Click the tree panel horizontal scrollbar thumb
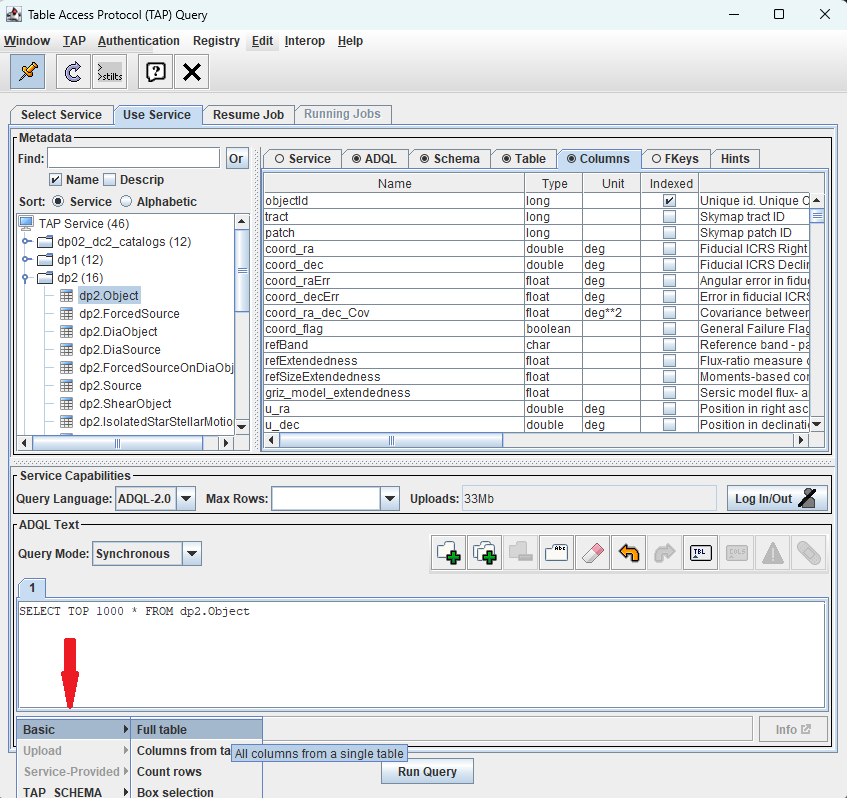The image size is (847, 798). (117, 443)
